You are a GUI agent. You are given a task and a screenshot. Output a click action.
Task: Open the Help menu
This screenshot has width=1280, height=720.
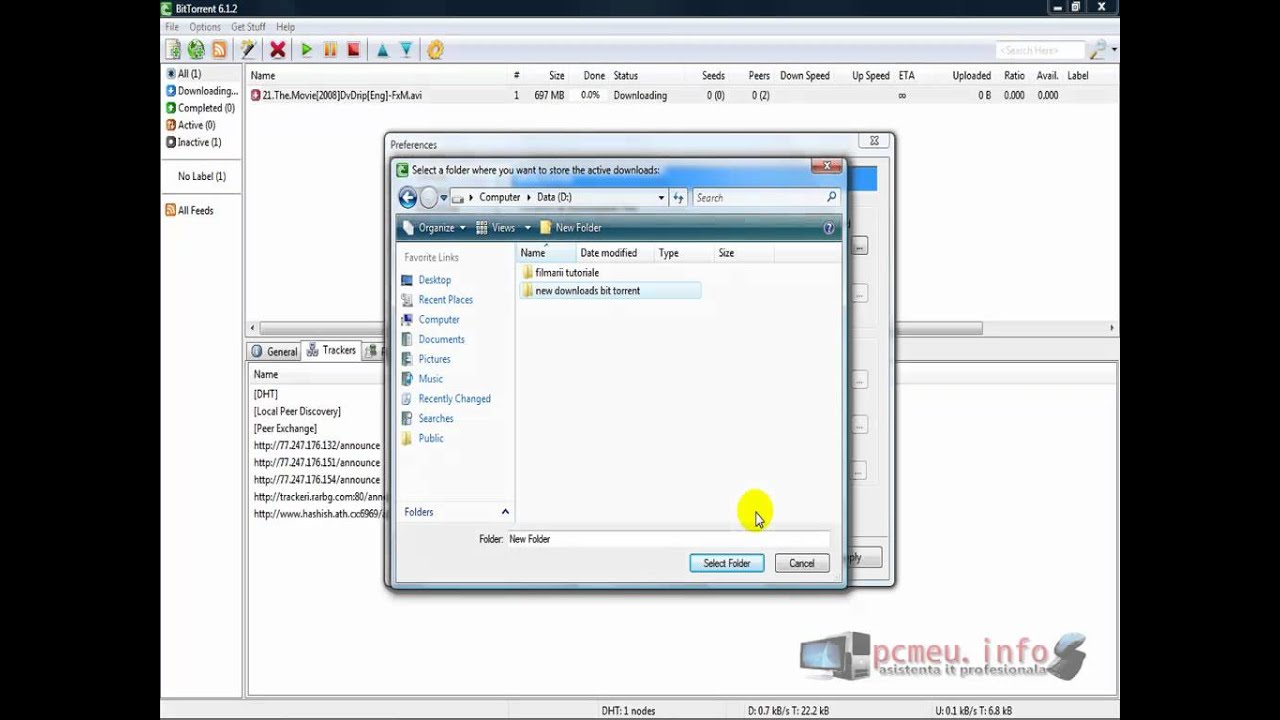tap(285, 27)
